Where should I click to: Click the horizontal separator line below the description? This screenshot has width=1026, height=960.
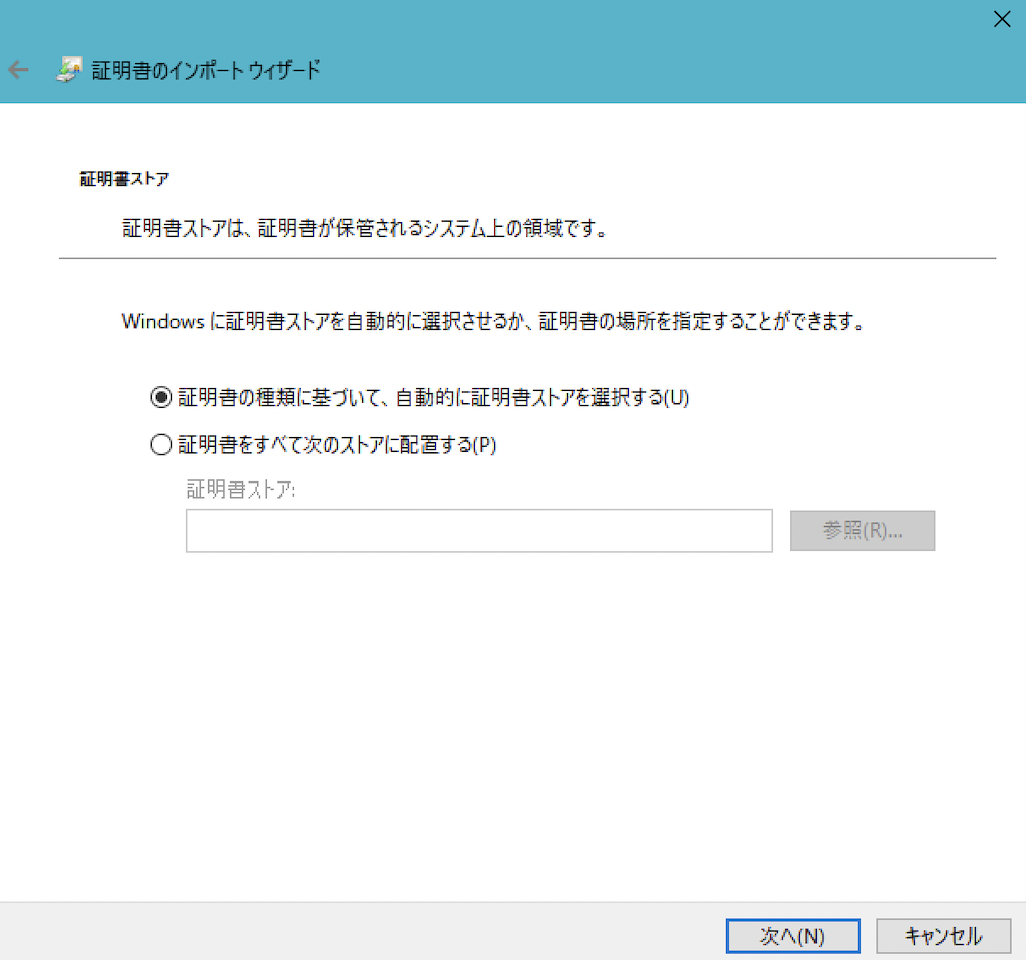click(527, 259)
